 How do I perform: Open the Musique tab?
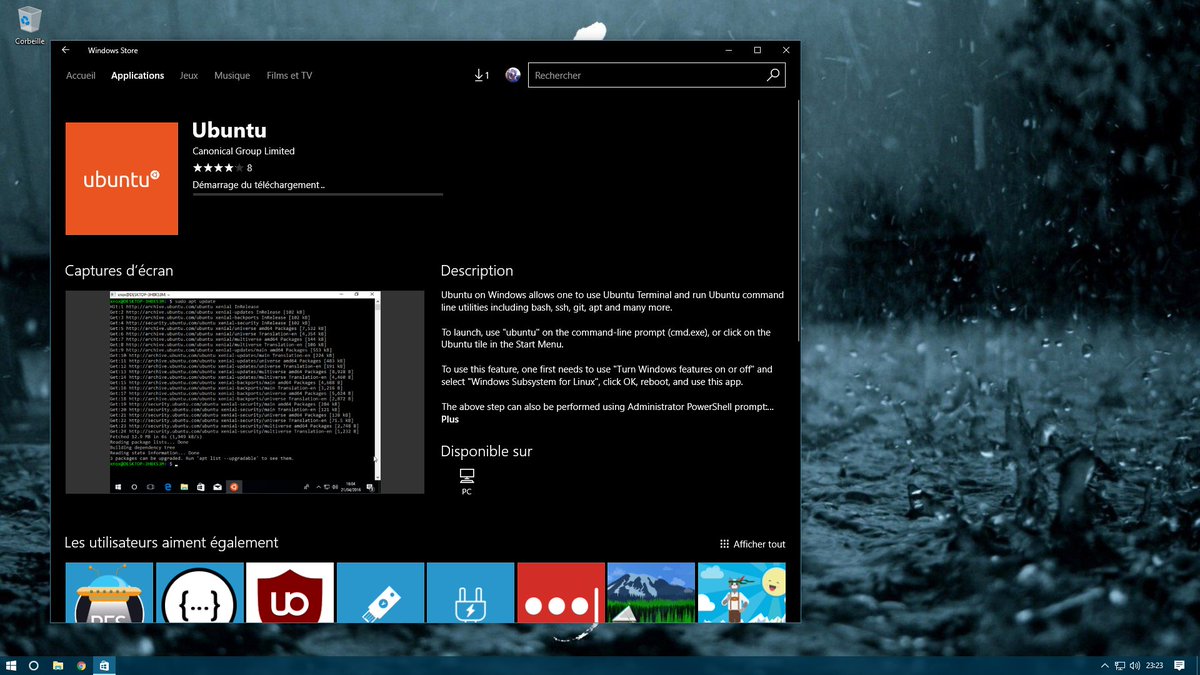coord(232,75)
